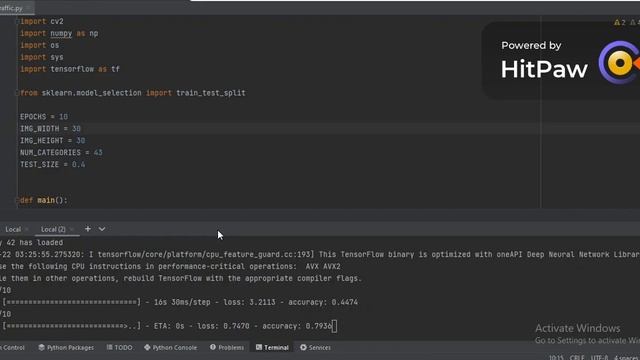Click the underlined numpy module name
The image size is (640, 360).
tap(61, 33)
